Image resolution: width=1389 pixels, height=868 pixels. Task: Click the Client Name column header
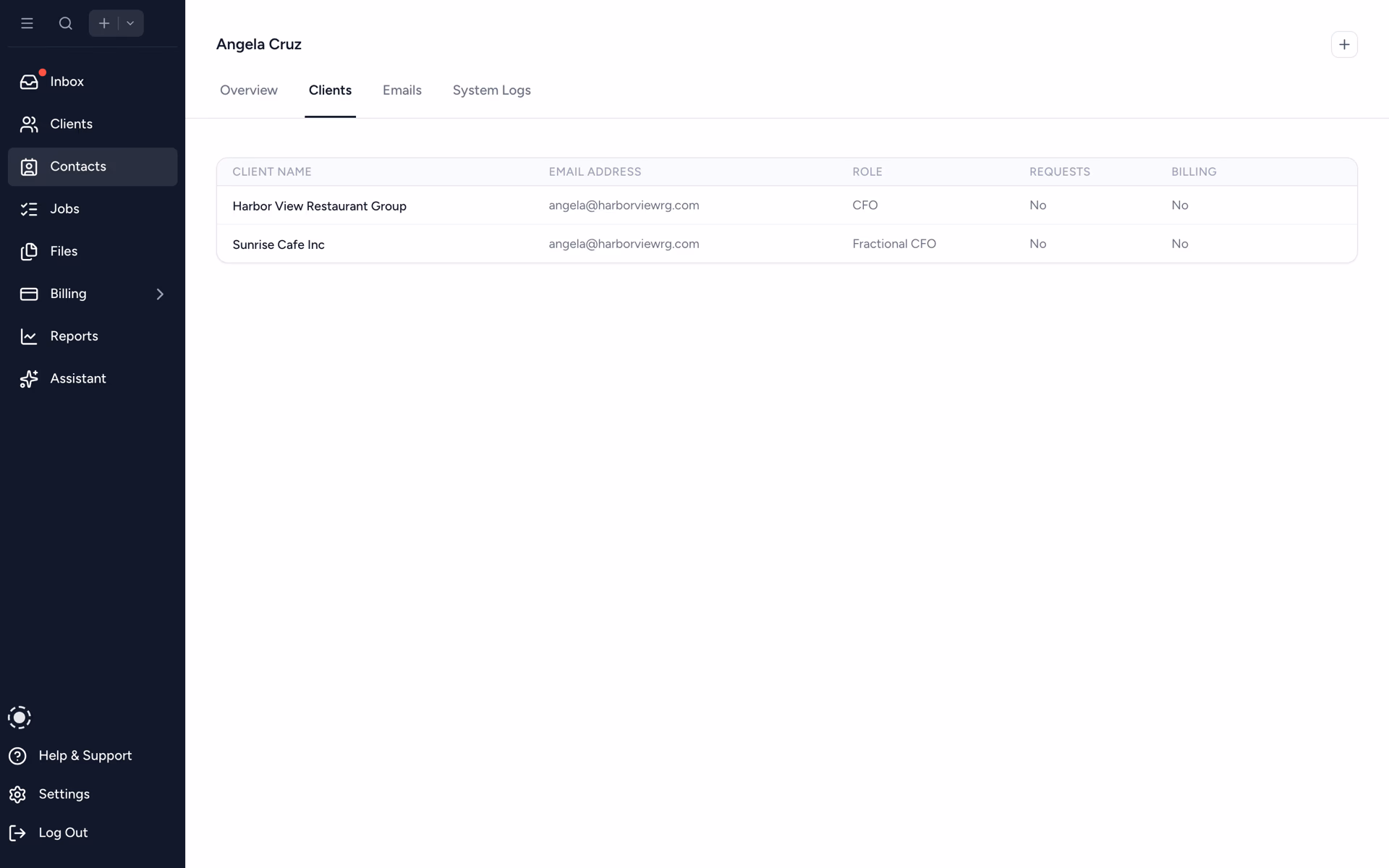click(x=272, y=172)
